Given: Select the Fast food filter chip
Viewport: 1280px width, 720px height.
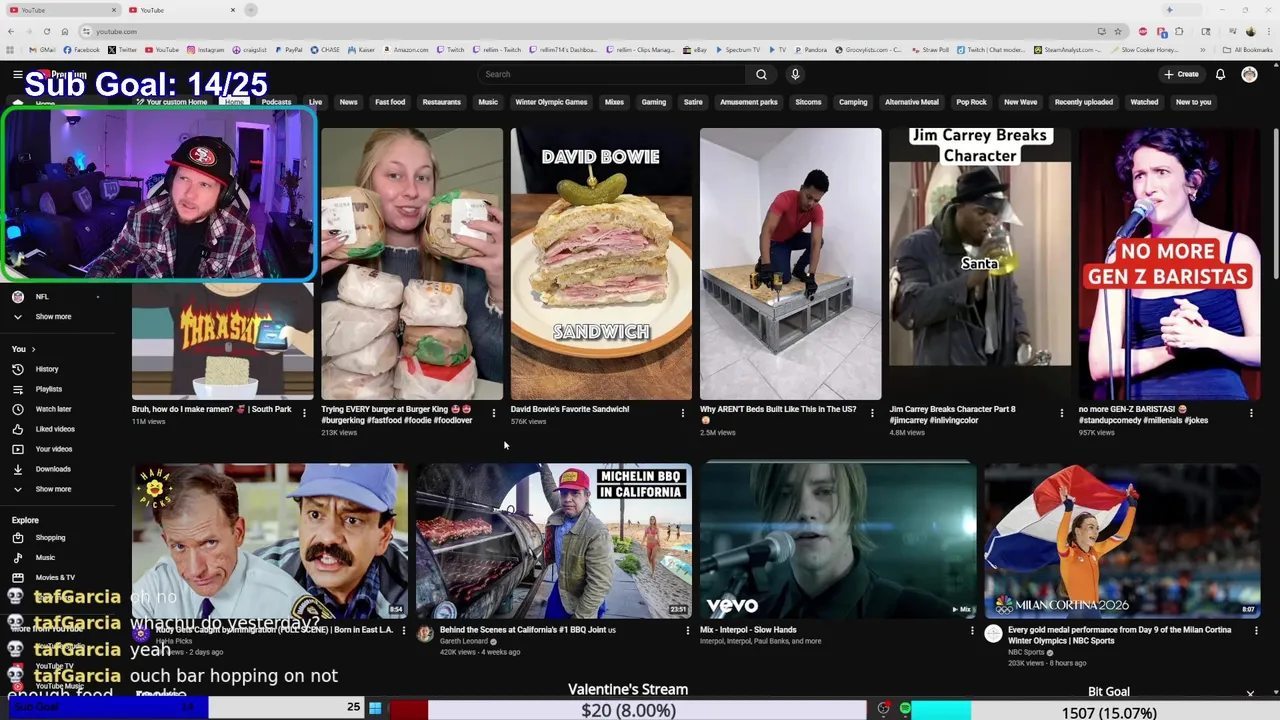Looking at the screenshot, I should pos(390,102).
